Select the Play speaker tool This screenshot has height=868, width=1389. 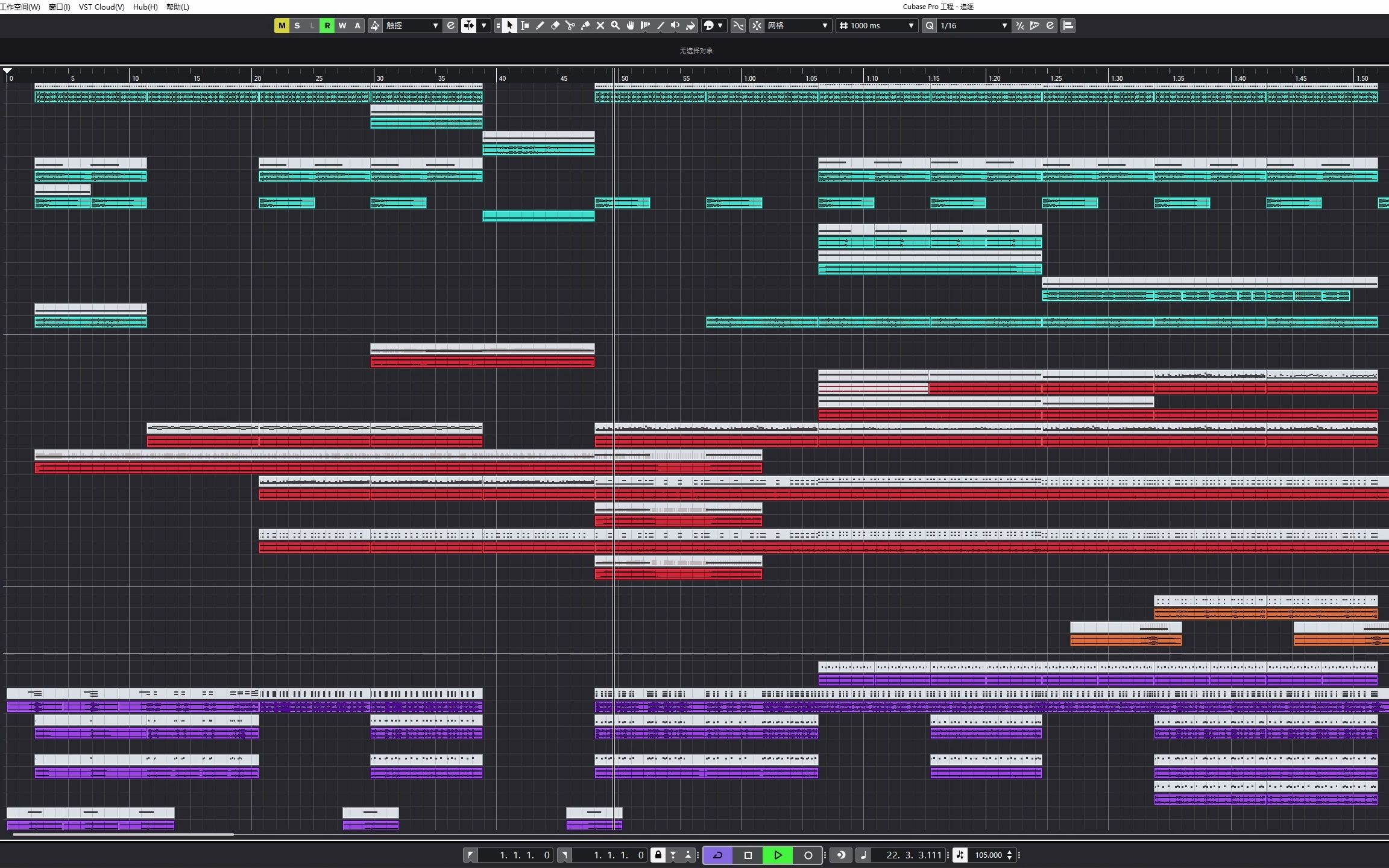point(675,25)
